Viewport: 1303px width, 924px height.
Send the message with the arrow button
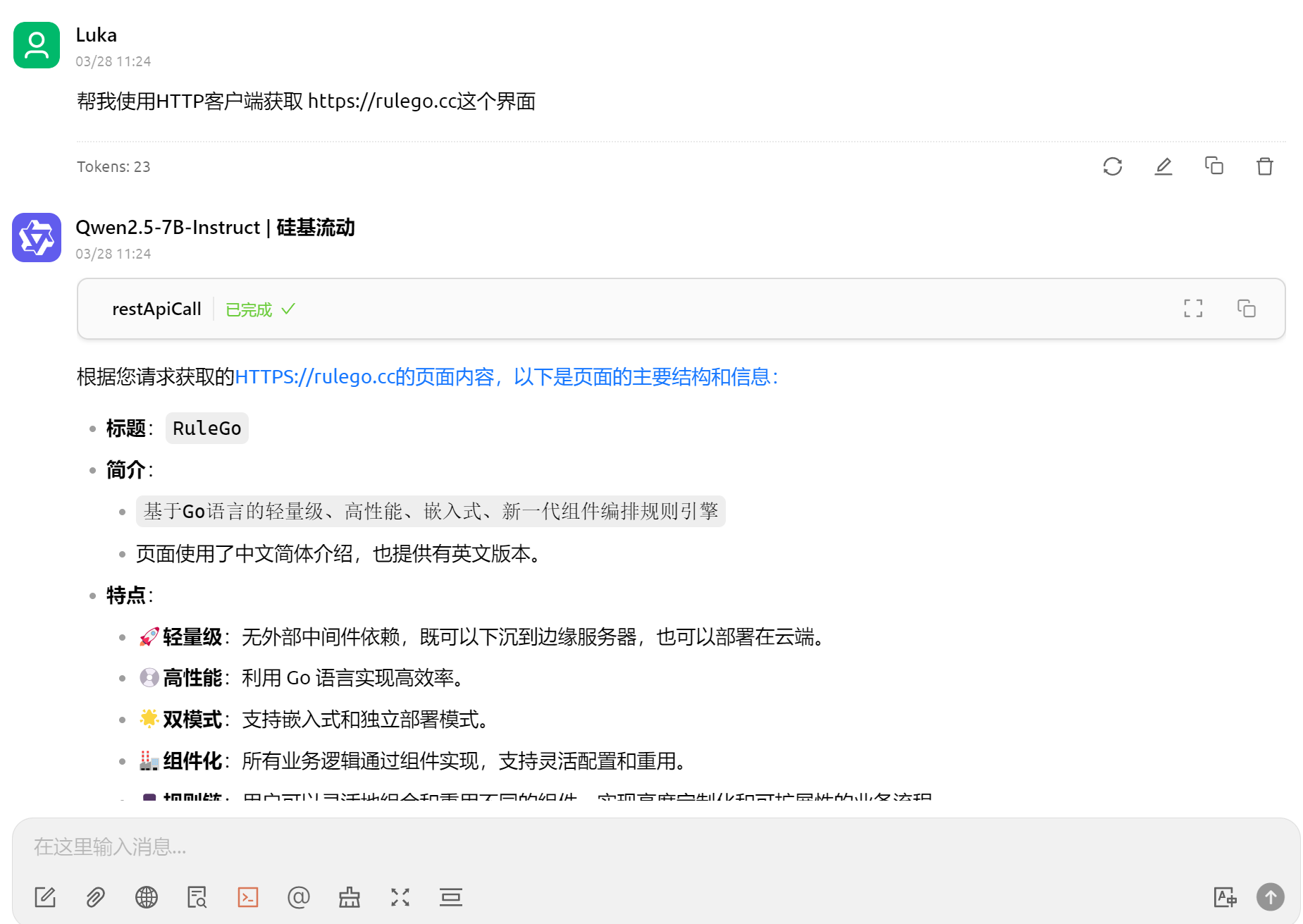[x=1270, y=897]
